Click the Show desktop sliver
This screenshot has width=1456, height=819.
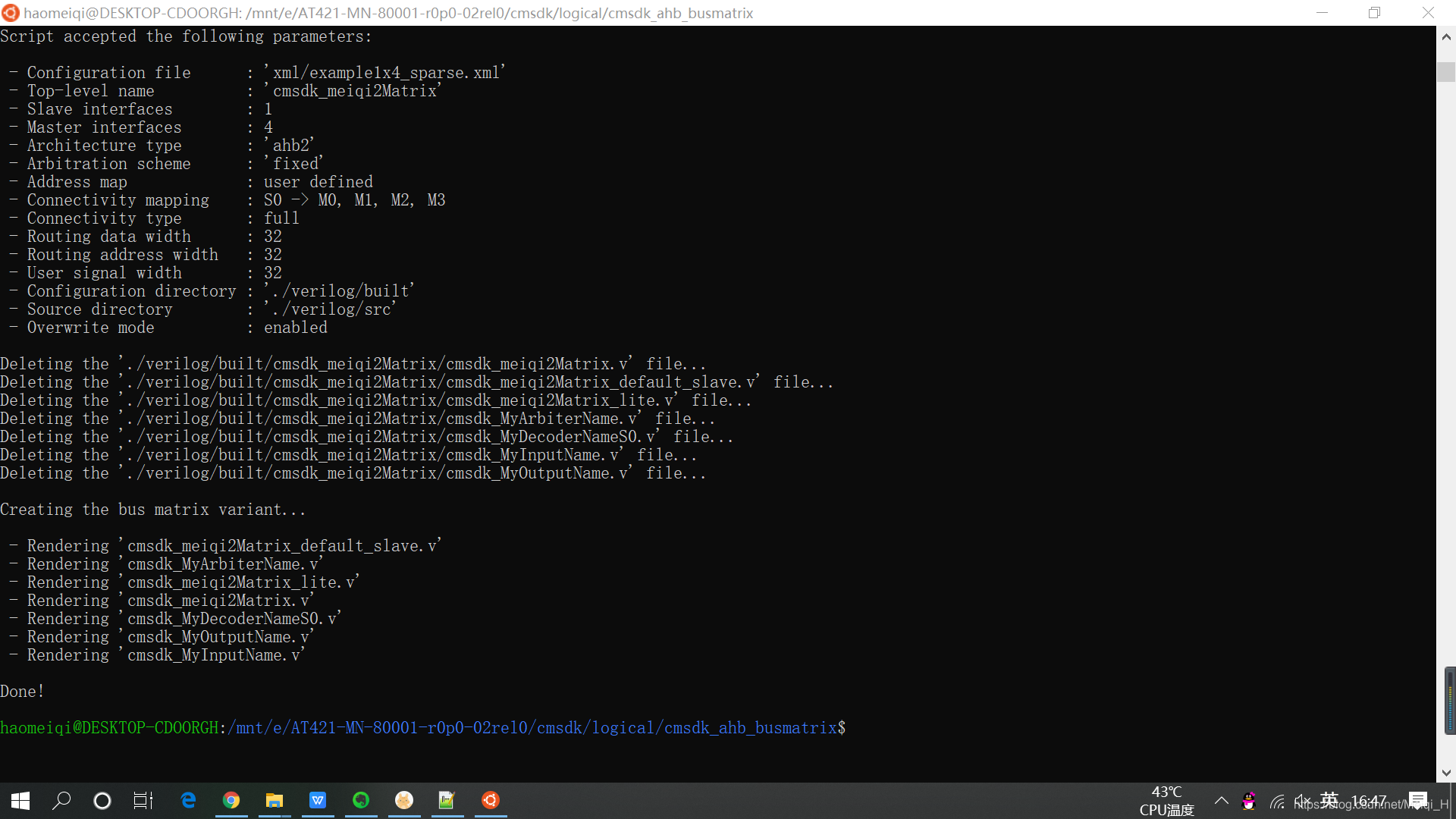[x=1452, y=801]
